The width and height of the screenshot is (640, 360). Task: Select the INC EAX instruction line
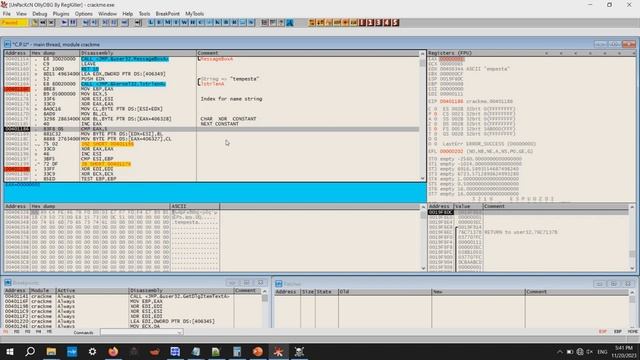pos(211,124)
